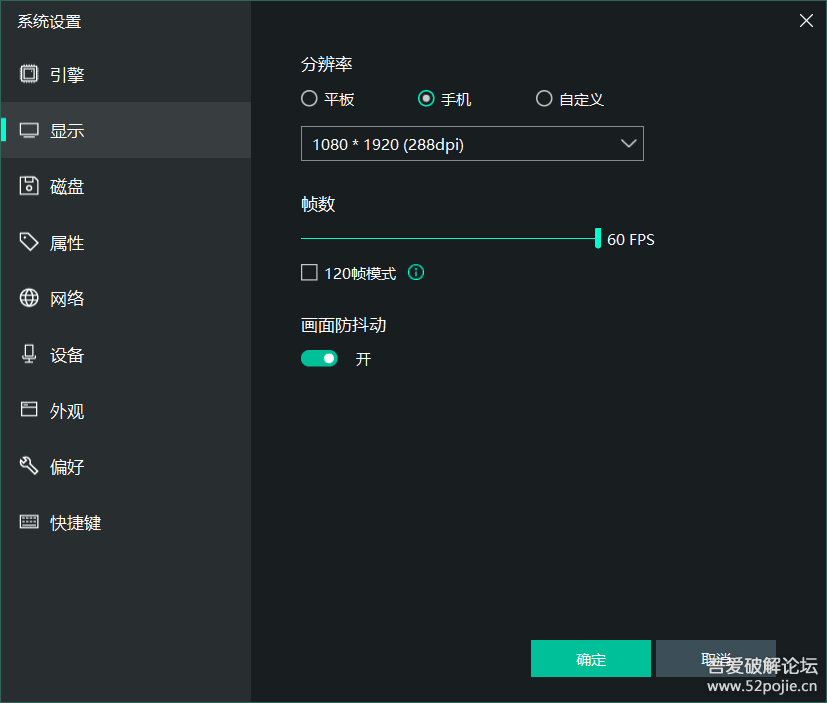827x703 pixels.
Task: Toggle the 画面防抖动 switch off
Action: (319, 359)
